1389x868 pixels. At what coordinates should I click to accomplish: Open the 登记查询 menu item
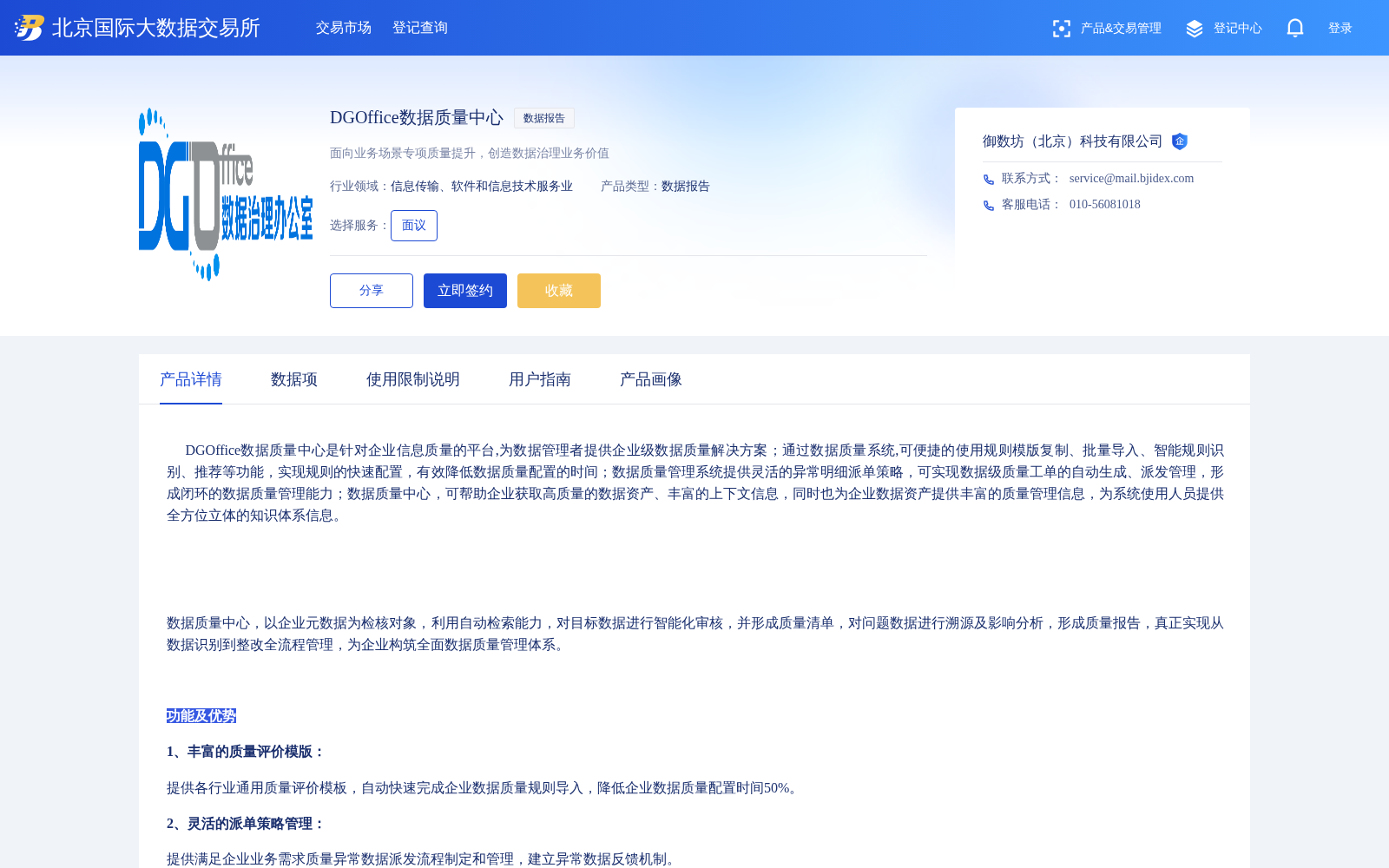pyautogui.click(x=420, y=28)
